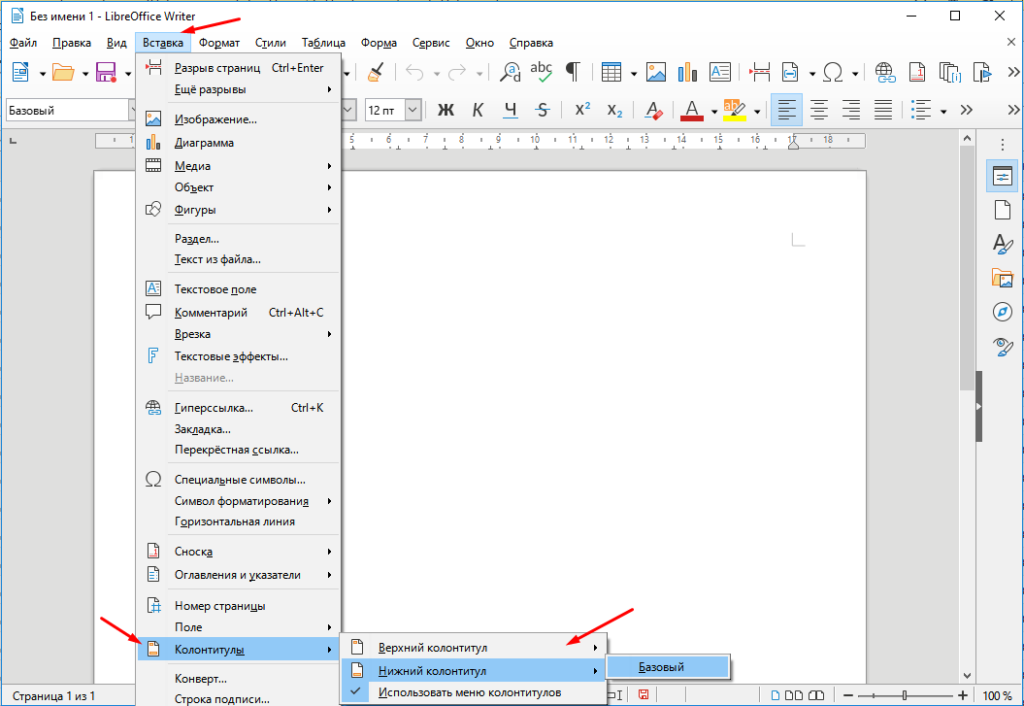Insert table using the toolbar grid icon

(x=611, y=72)
